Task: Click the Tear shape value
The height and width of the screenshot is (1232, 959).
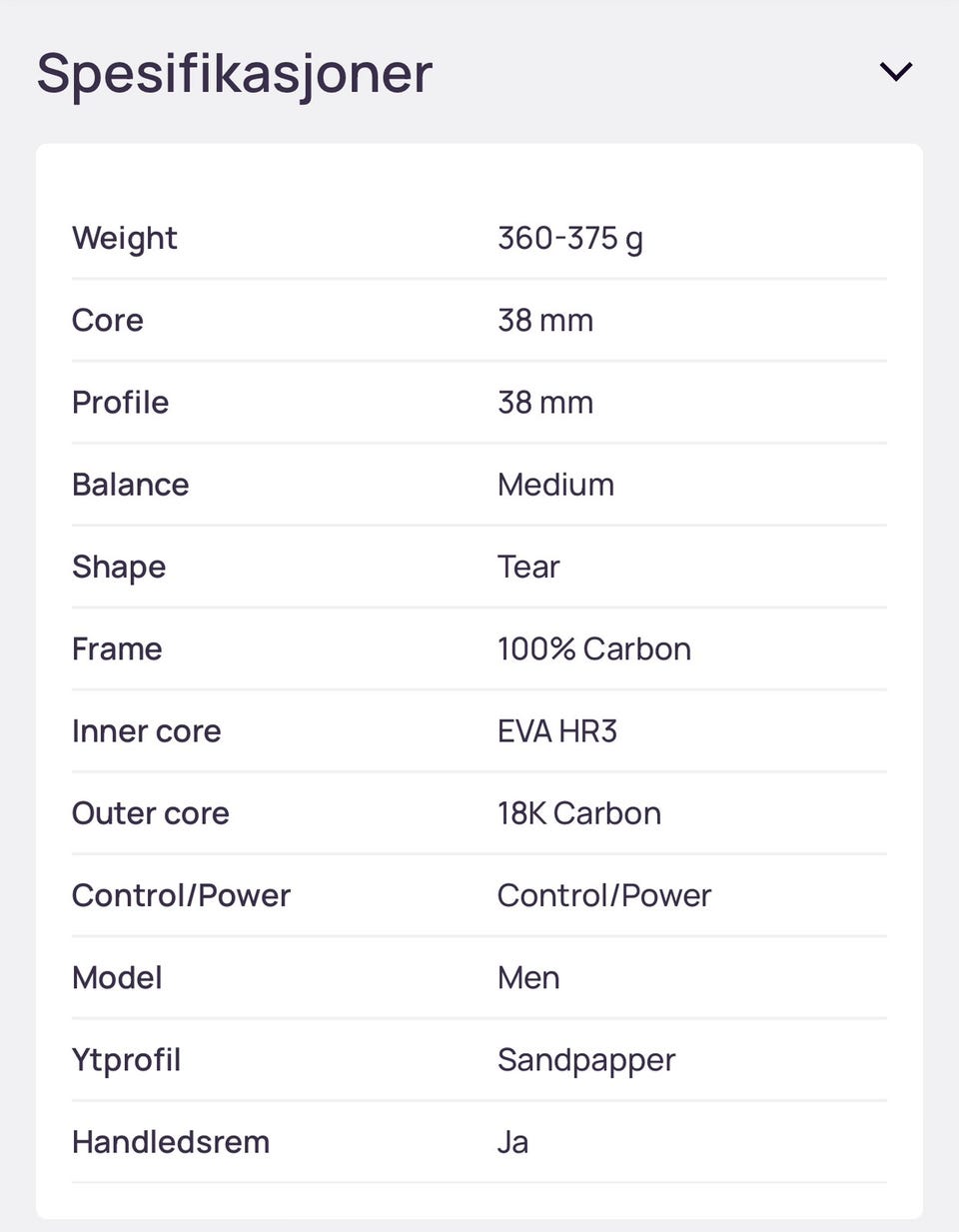Action: click(x=528, y=567)
